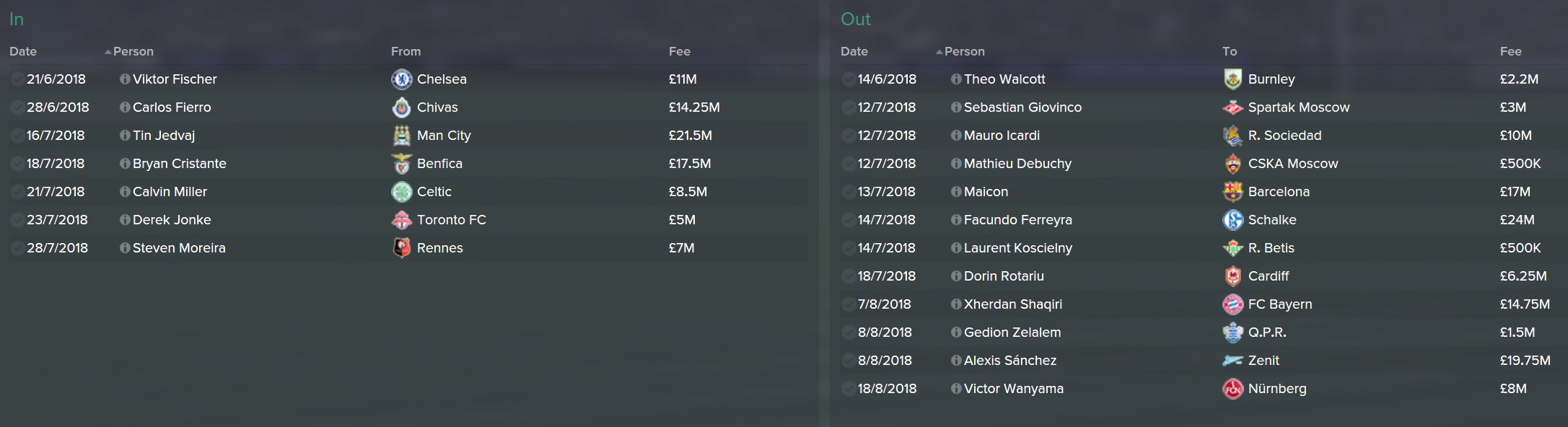Open Bryan Cristante's player profile
Image resolution: width=1568 pixels, height=427 pixels.
(x=179, y=164)
